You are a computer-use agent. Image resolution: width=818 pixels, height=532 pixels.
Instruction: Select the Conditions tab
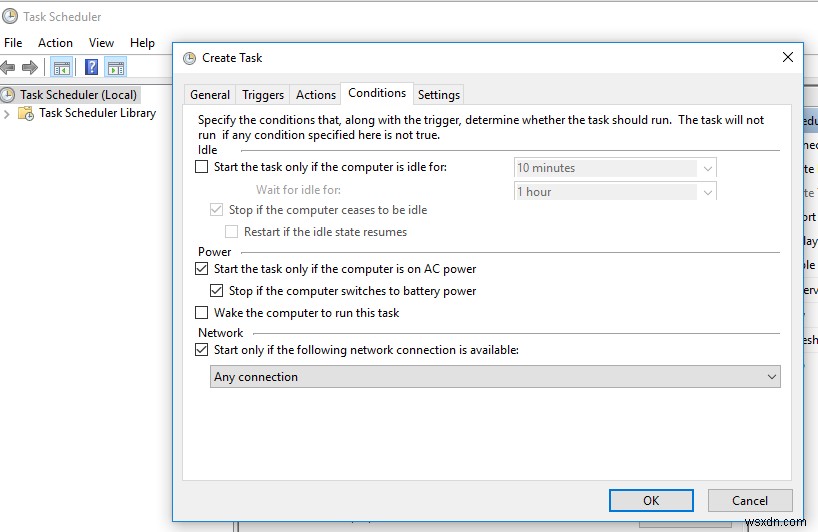(377, 93)
